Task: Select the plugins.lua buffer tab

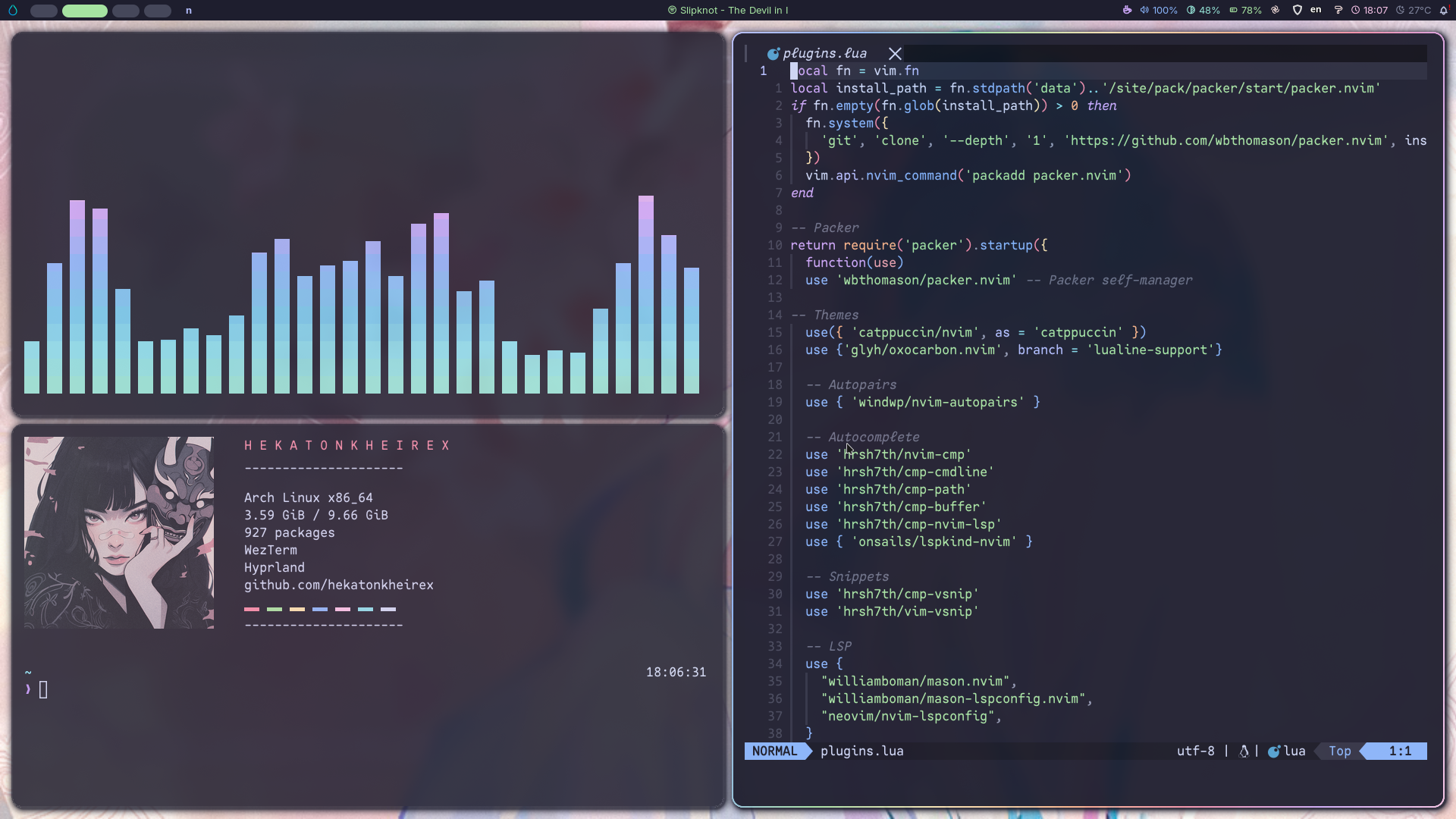Action: tap(824, 53)
